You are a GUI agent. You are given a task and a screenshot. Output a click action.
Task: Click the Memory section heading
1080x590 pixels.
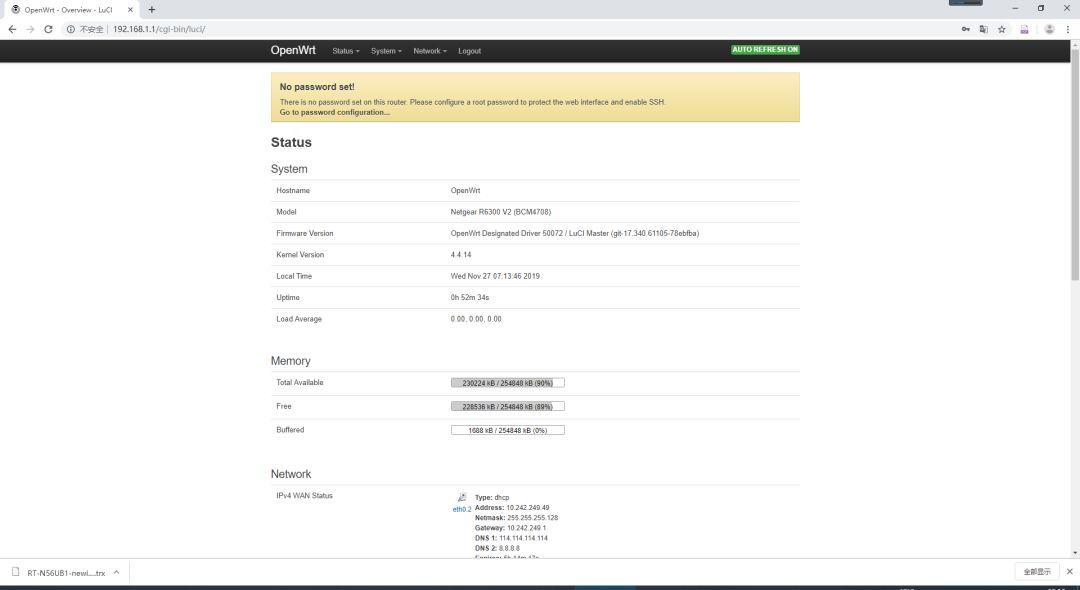(x=291, y=361)
